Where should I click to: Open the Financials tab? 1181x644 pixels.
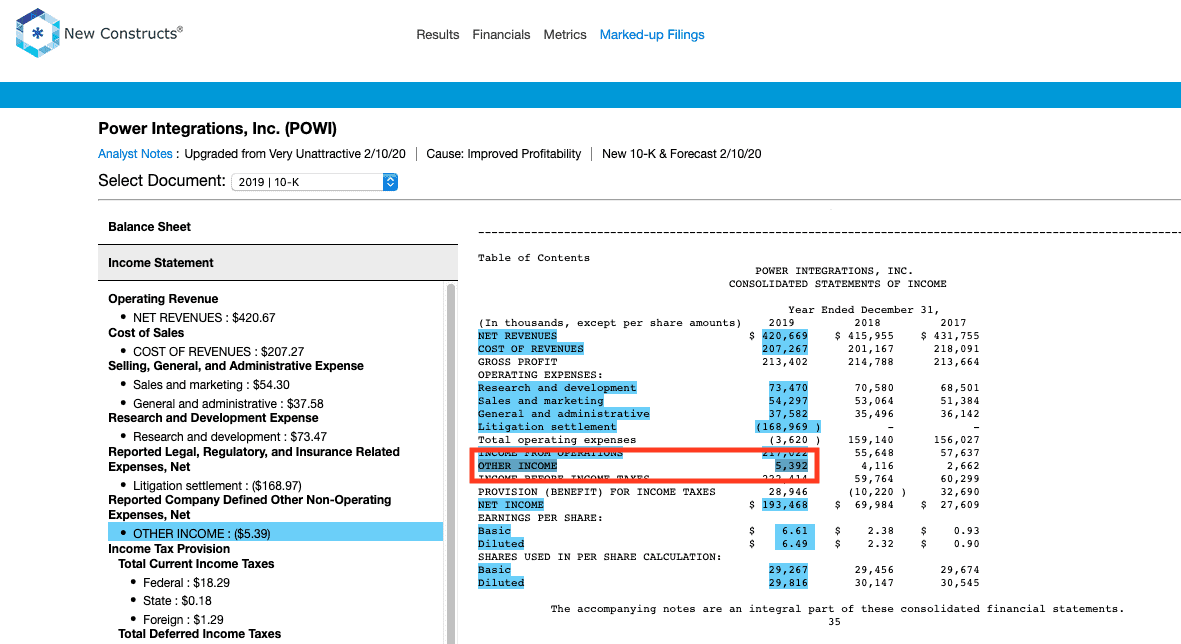coord(501,35)
